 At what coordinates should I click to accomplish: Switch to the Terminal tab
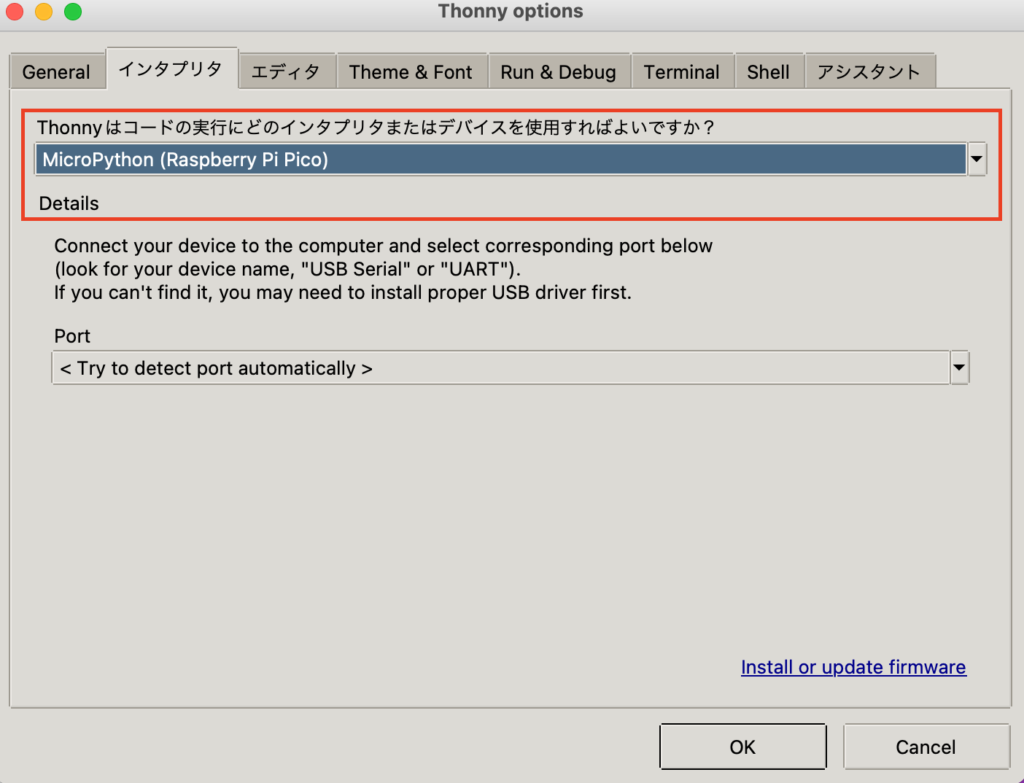click(682, 72)
